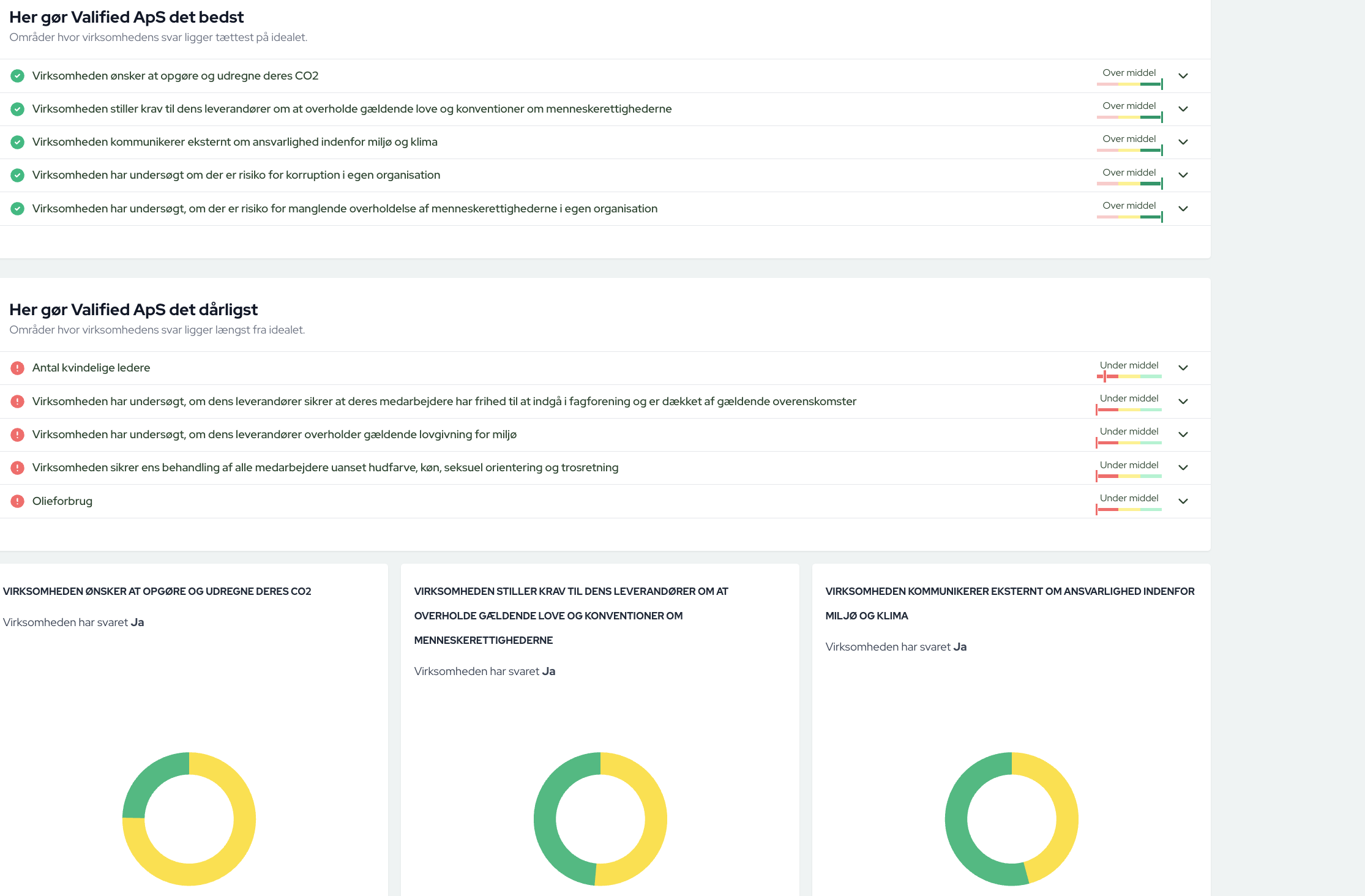Select the checkmark icon for leverandører menneskerettigheder item
The height and width of the screenshot is (896, 1365).
(17, 109)
